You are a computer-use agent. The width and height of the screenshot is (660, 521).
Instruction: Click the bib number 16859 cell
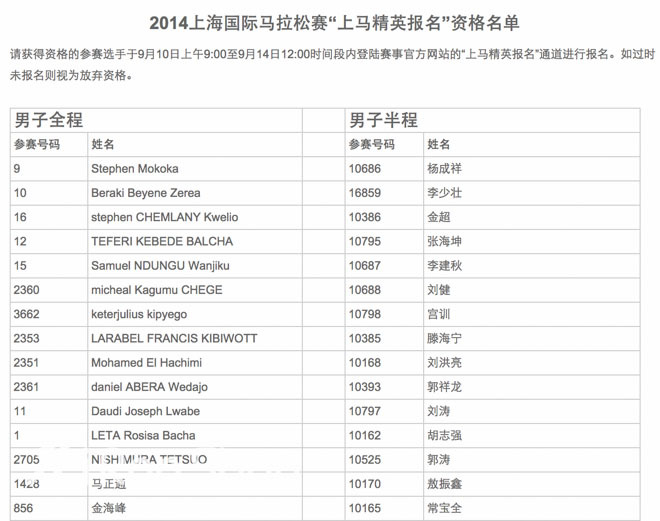[x=365, y=193]
